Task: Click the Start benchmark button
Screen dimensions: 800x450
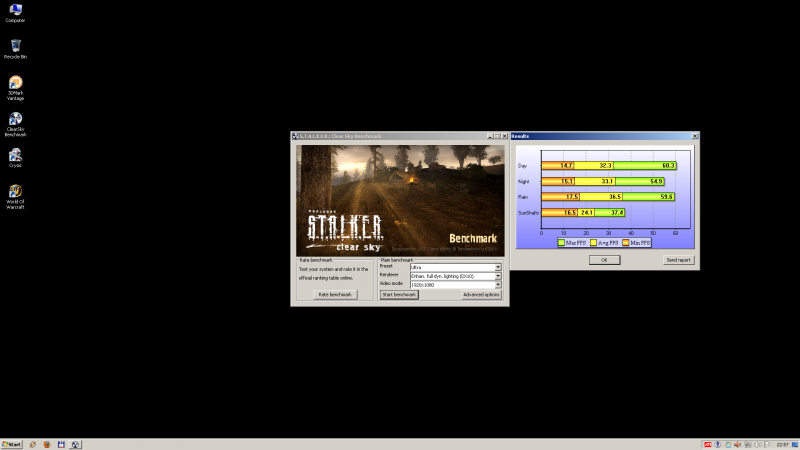Action: (x=399, y=294)
